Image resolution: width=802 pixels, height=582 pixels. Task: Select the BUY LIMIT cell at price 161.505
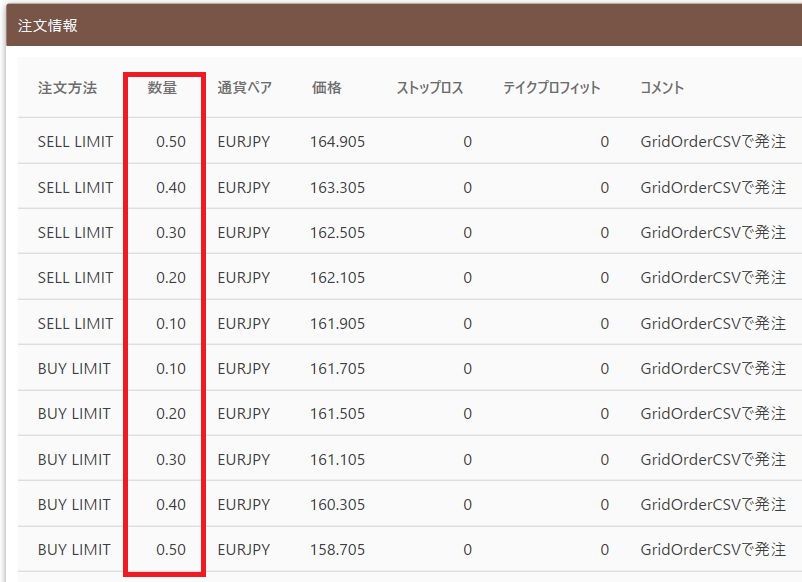click(74, 414)
